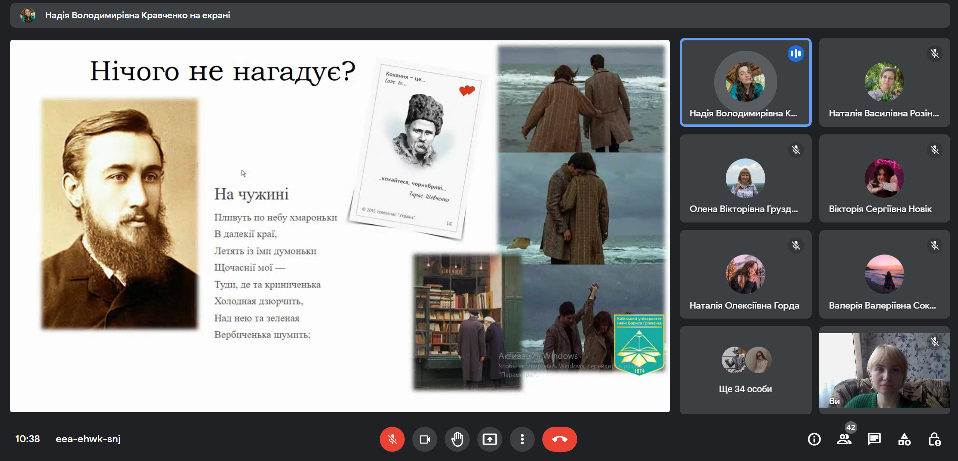This screenshot has width=958, height=461.
Task: Raise hand in the meeting
Action: click(457, 438)
